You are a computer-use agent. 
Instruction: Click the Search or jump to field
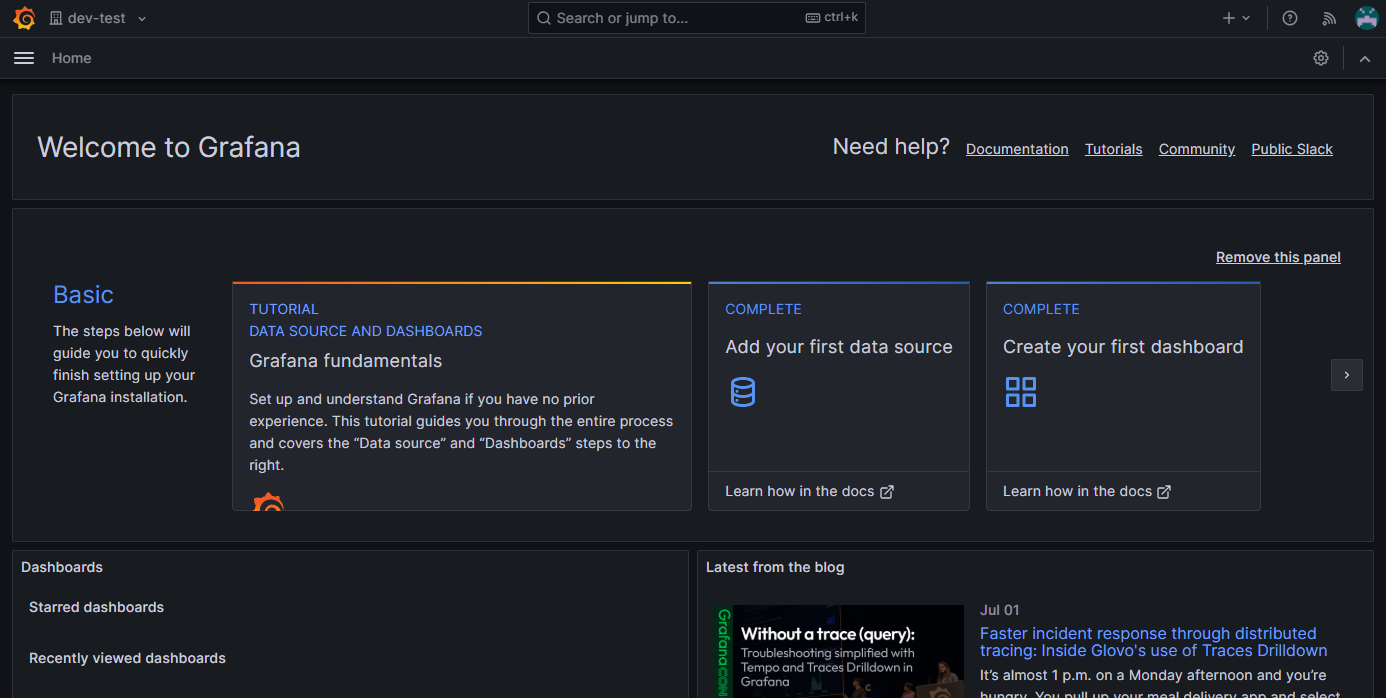pos(697,18)
